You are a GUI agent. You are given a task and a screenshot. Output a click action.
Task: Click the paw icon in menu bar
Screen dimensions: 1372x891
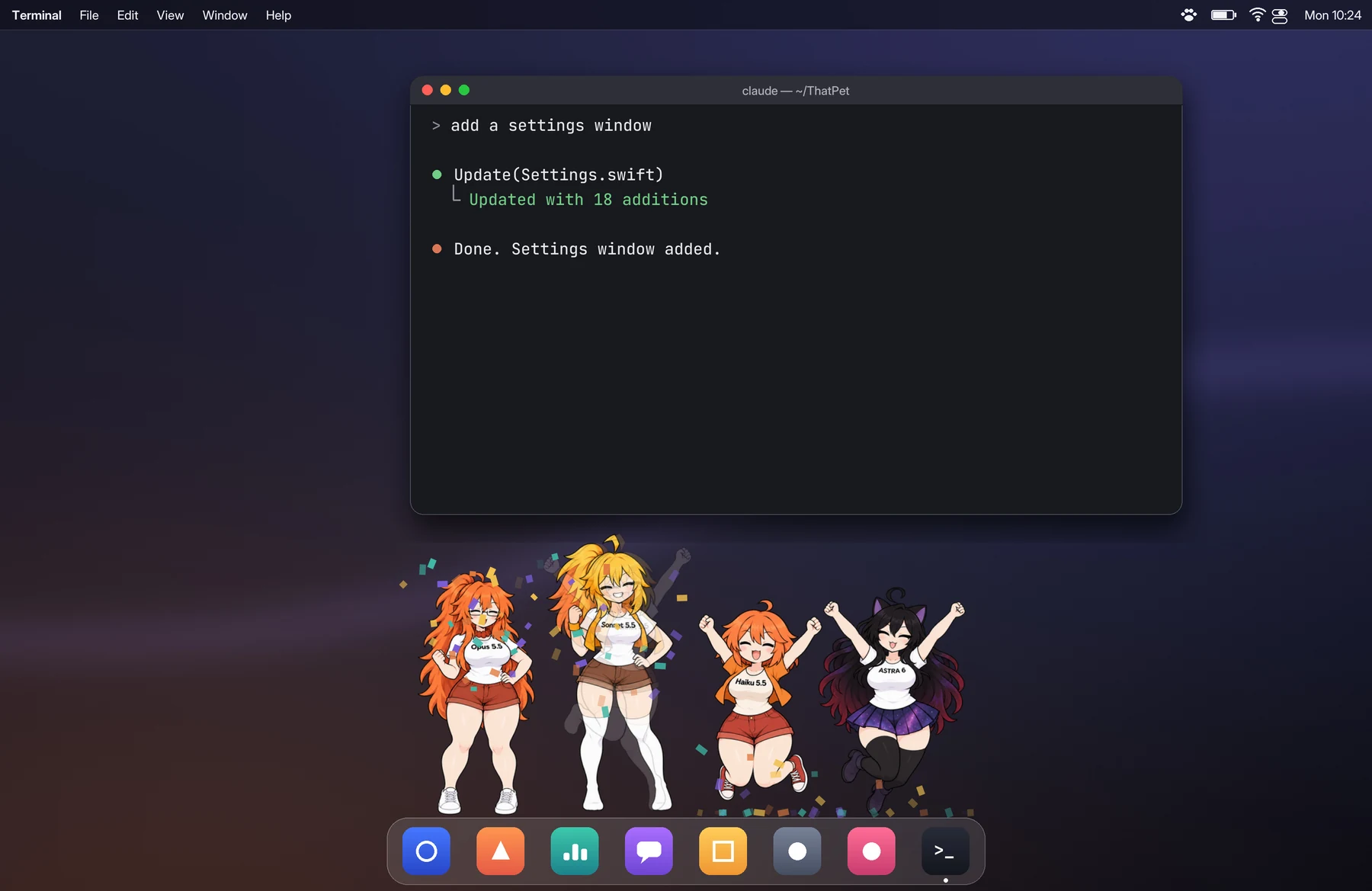click(1188, 15)
